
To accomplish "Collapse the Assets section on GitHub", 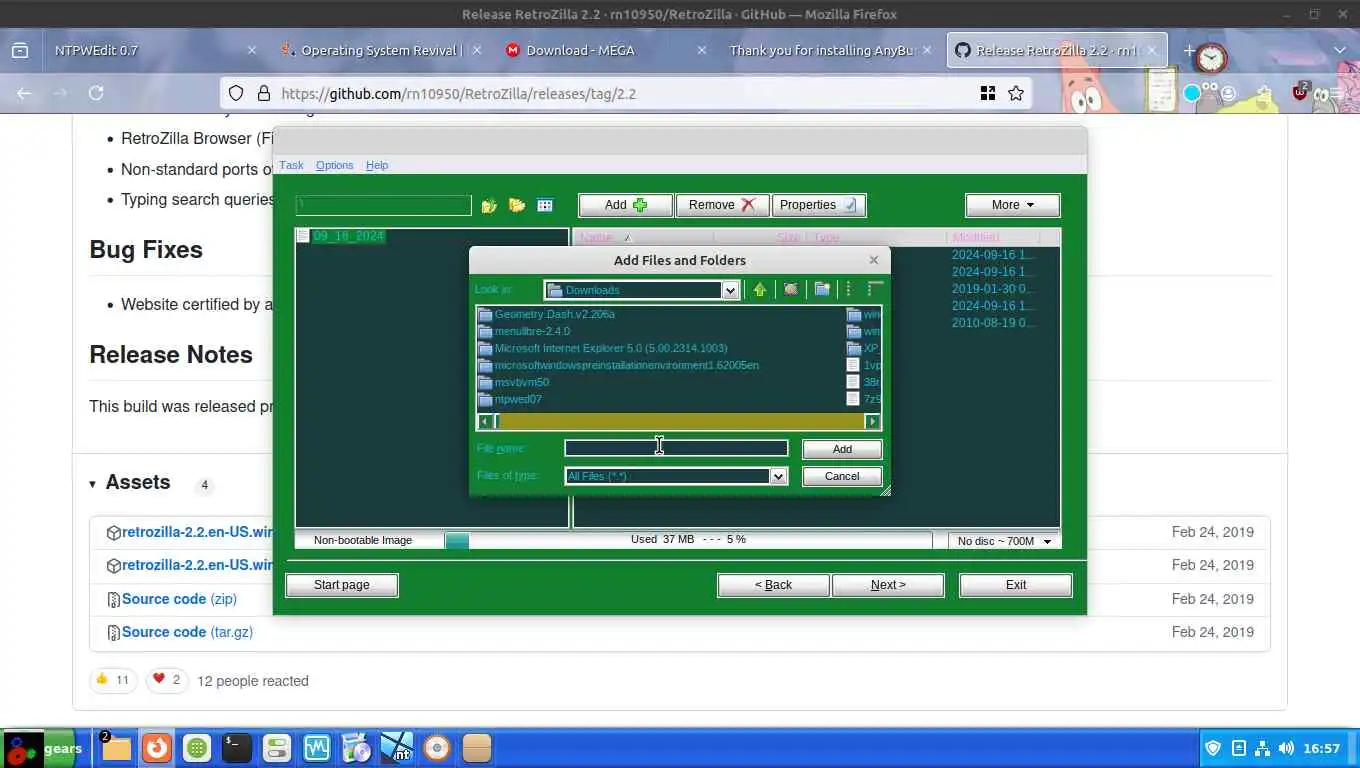I will click(x=92, y=483).
